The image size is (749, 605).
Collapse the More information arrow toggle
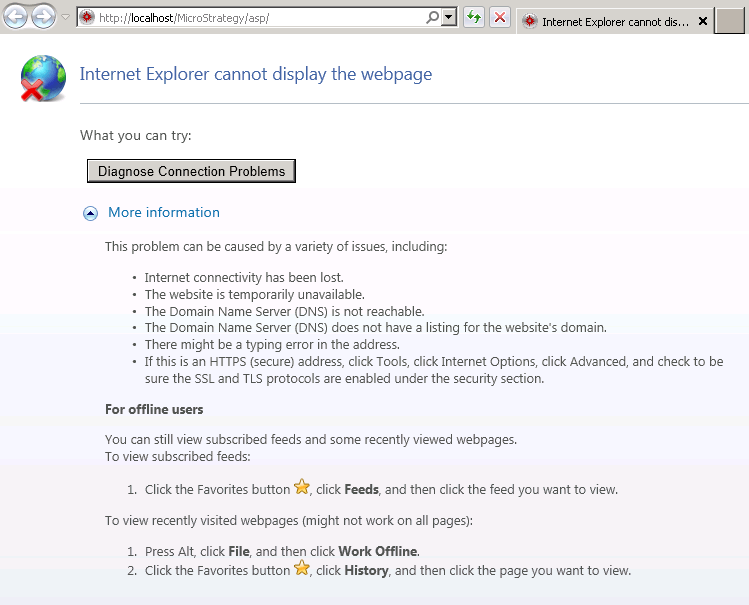click(91, 213)
